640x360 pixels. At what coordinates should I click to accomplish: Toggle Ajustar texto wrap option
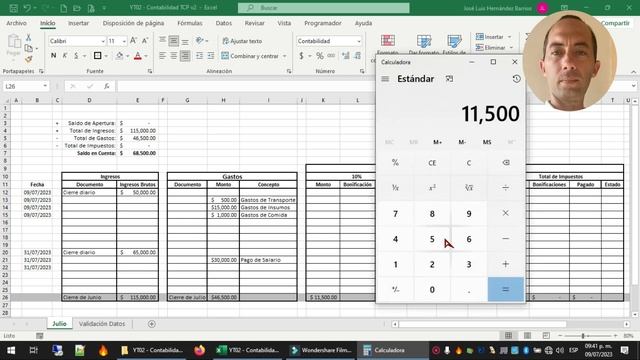[242, 41]
